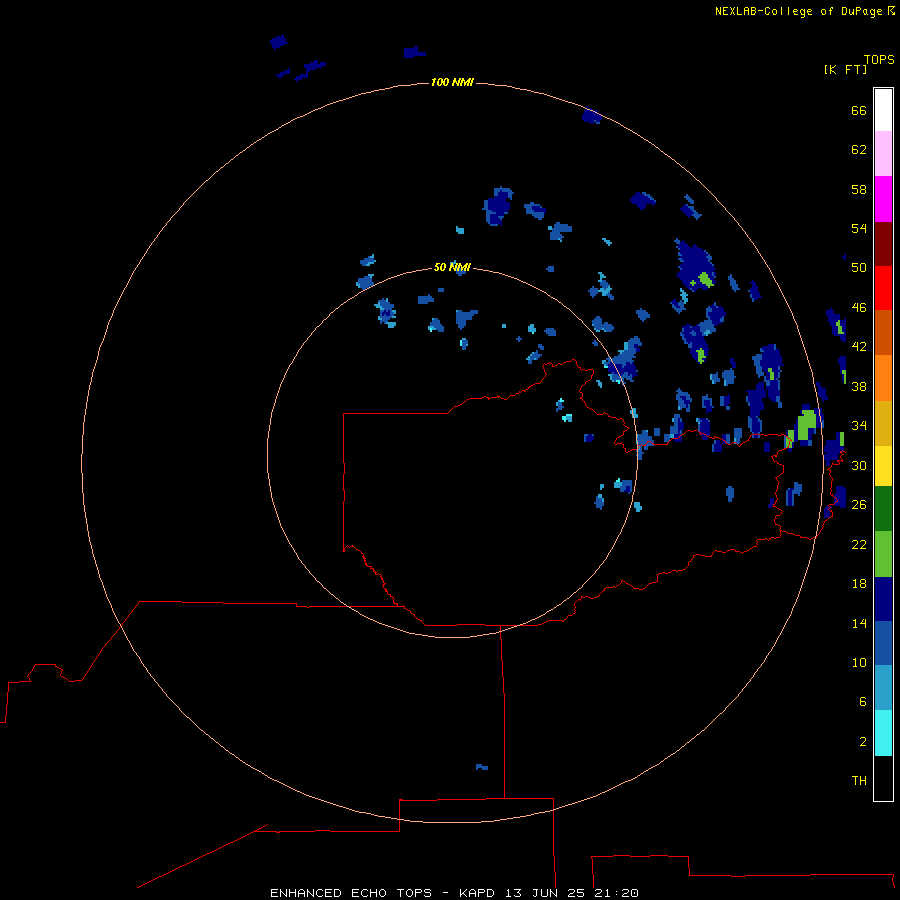Click the 22 legend value

(x=859, y=544)
